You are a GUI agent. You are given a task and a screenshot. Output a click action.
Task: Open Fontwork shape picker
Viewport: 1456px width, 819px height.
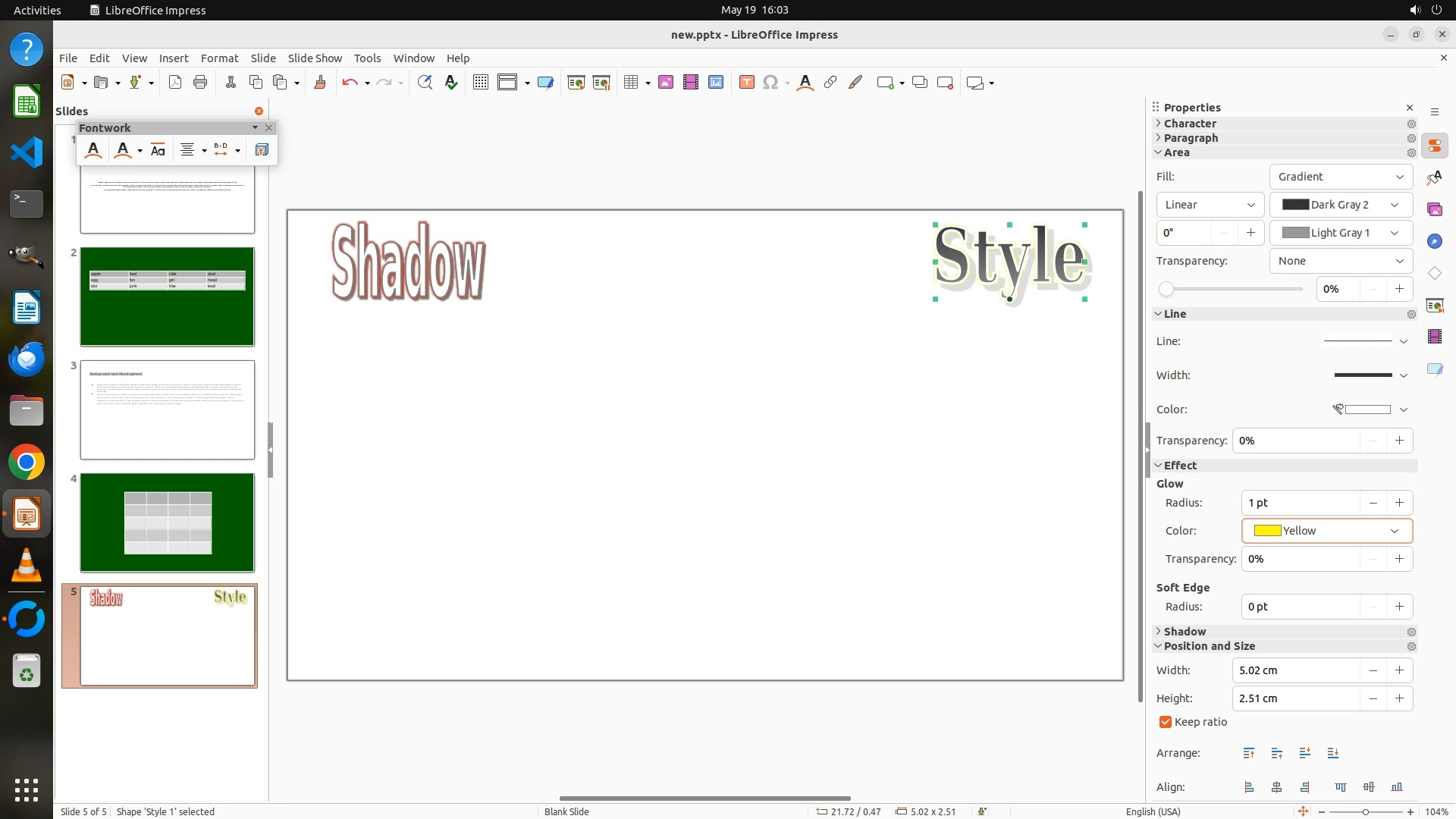(123, 150)
